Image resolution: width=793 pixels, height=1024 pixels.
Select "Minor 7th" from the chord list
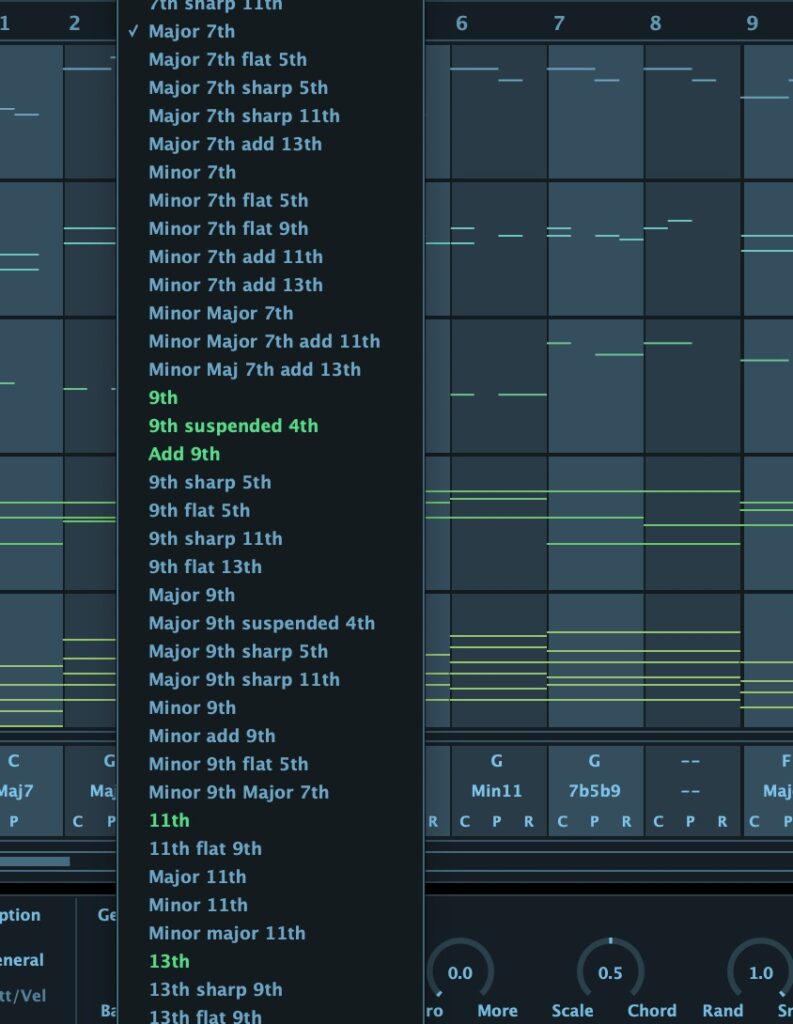[x=192, y=172]
